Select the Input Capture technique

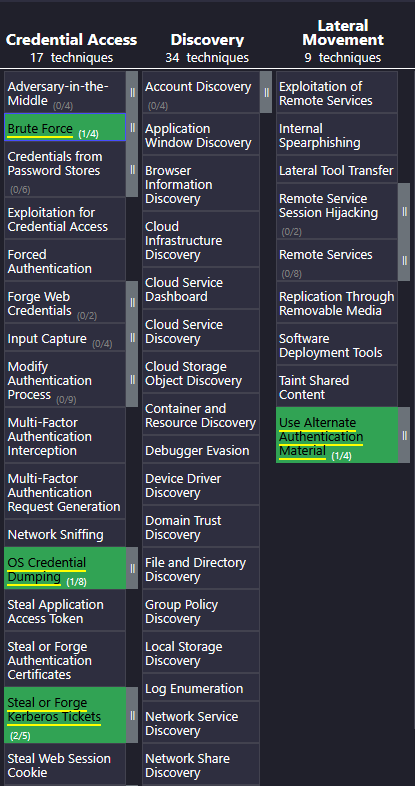tap(65, 337)
